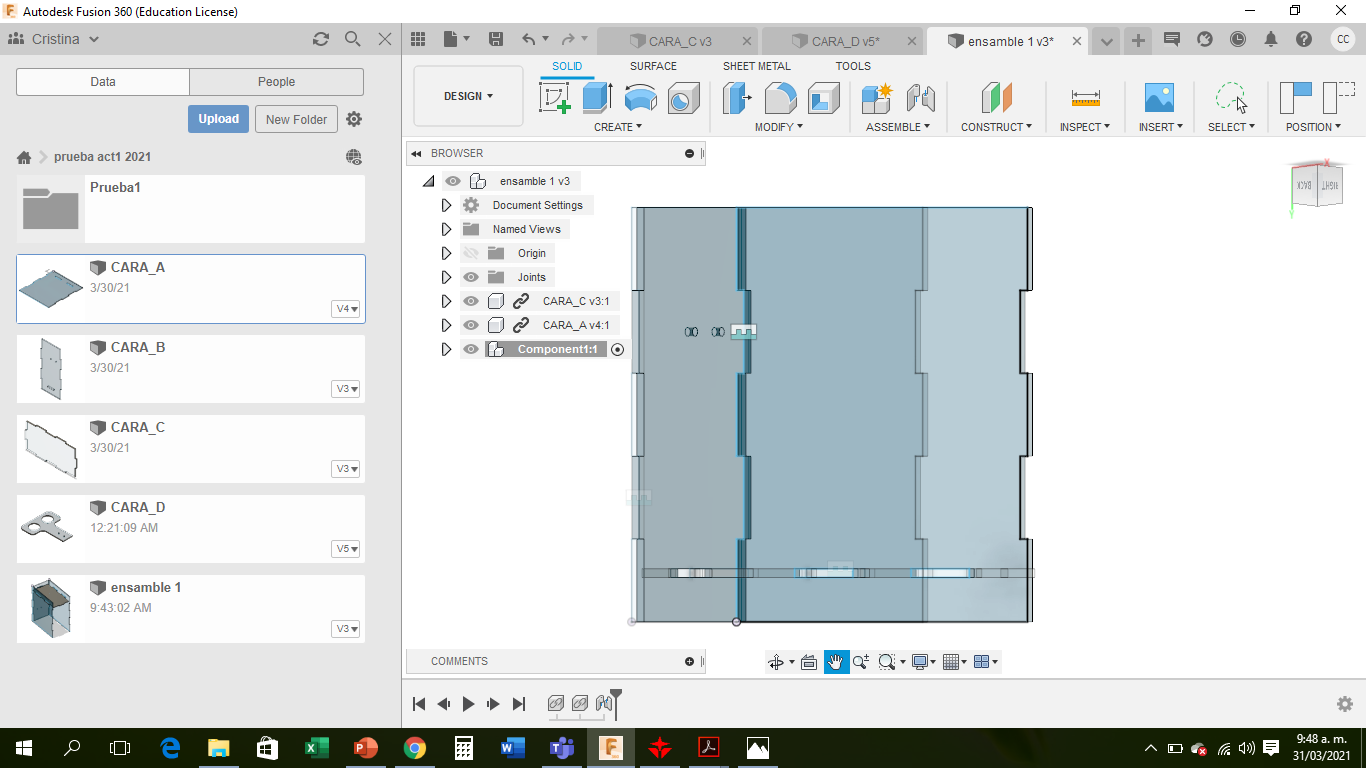
Task: Switch to the CARA_C v3 document tab
Action: pos(679,41)
